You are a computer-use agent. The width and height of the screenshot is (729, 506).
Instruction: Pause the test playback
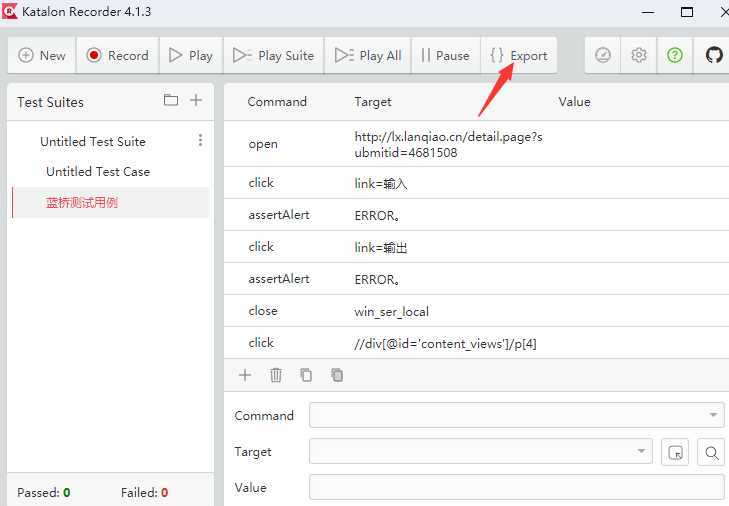(x=445, y=55)
